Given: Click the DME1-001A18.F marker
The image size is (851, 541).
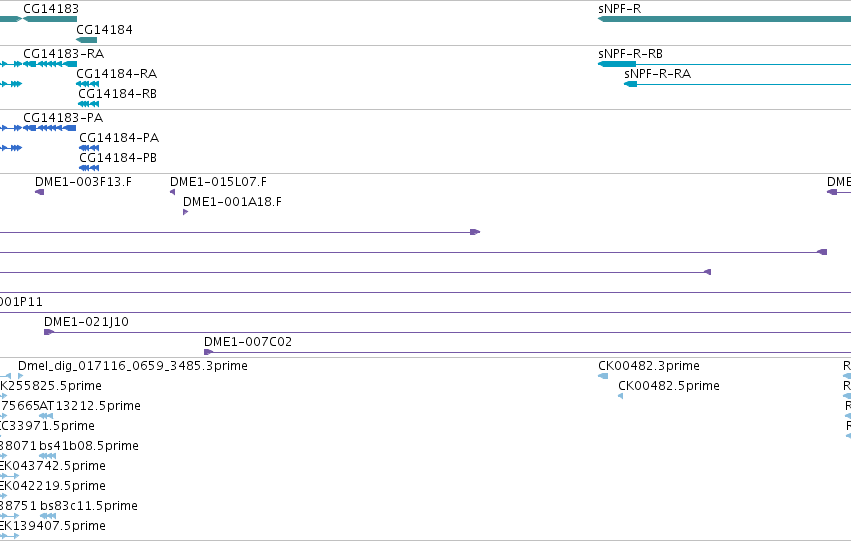Looking at the screenshot, I should (186, 212).
